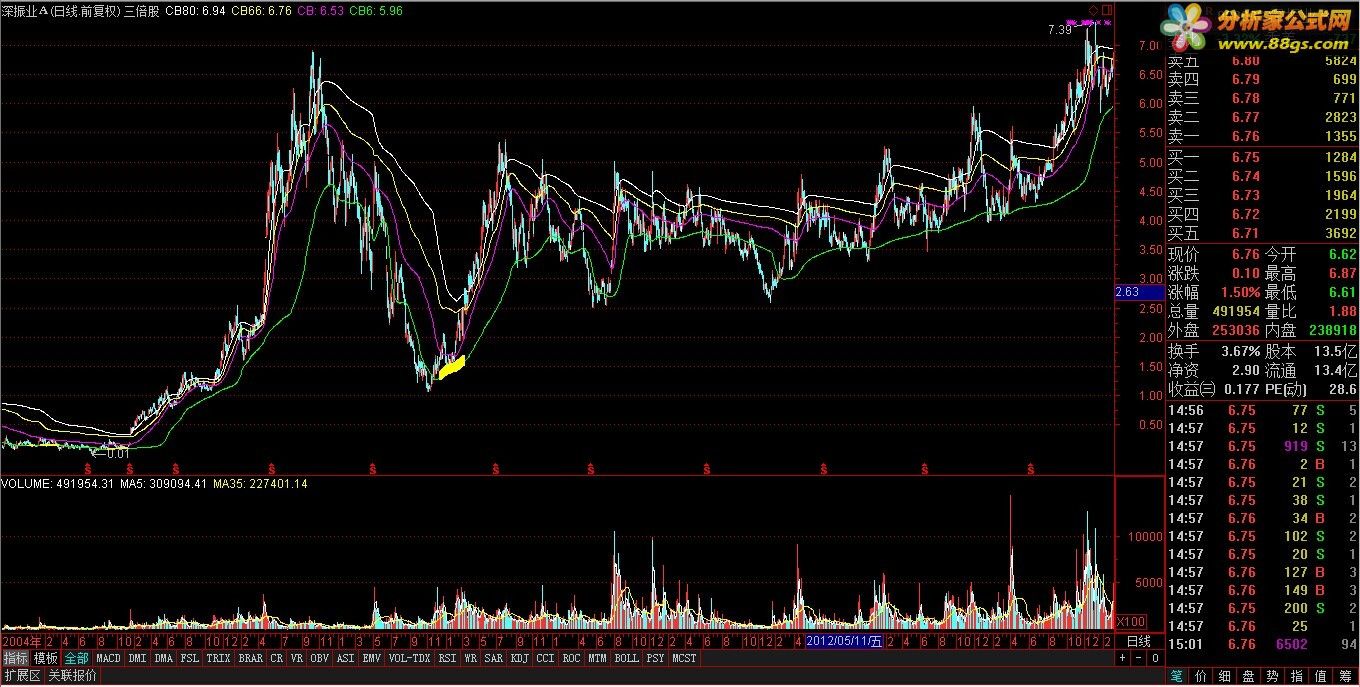Open the 指标 indicator tab

pos(15,658)
